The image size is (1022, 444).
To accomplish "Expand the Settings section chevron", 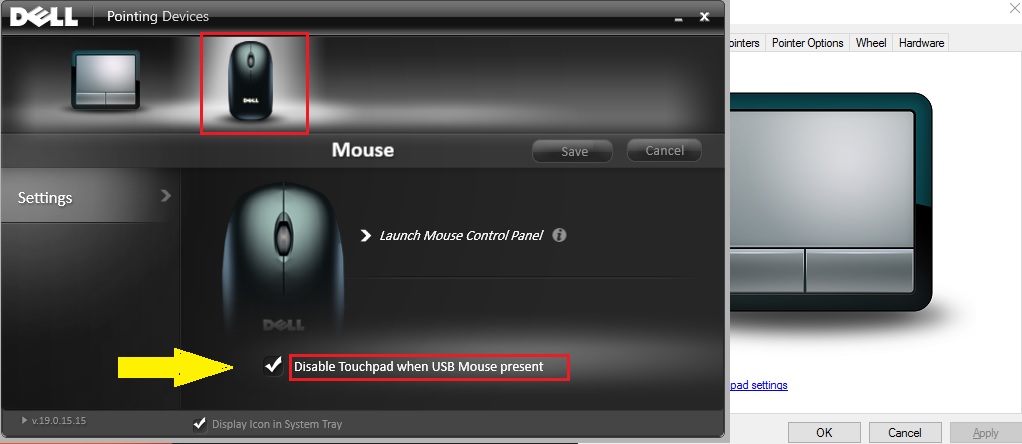I will coord(166,196).
